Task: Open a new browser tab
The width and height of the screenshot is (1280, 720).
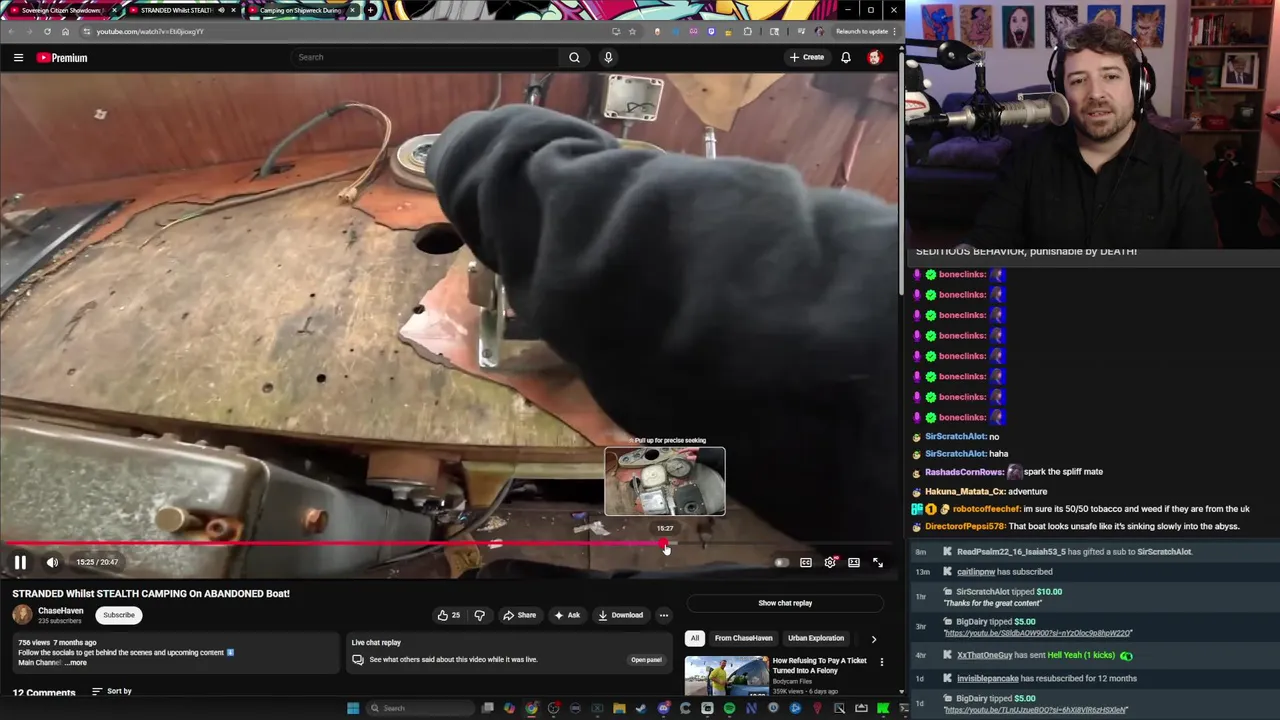Action: point(370,10)
